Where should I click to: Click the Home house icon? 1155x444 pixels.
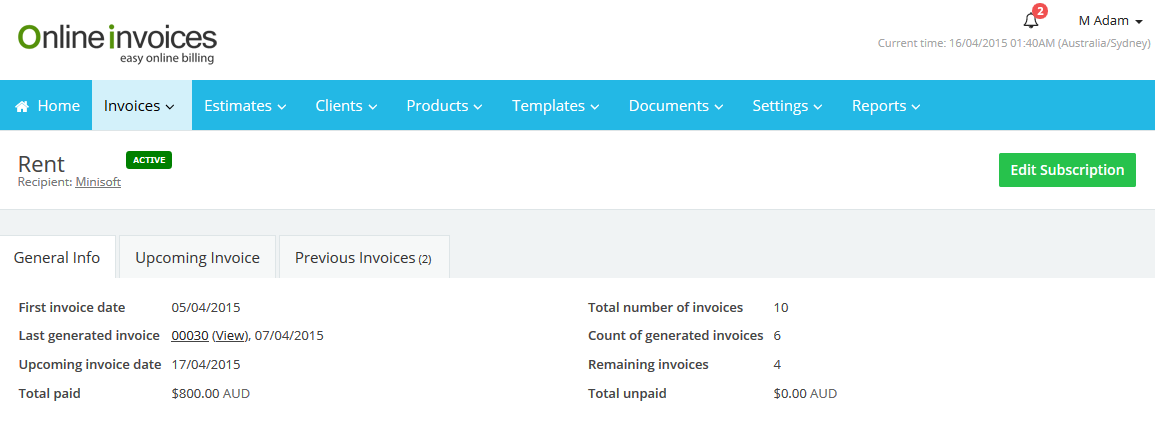pyautogui.click(x=22, y=106)
